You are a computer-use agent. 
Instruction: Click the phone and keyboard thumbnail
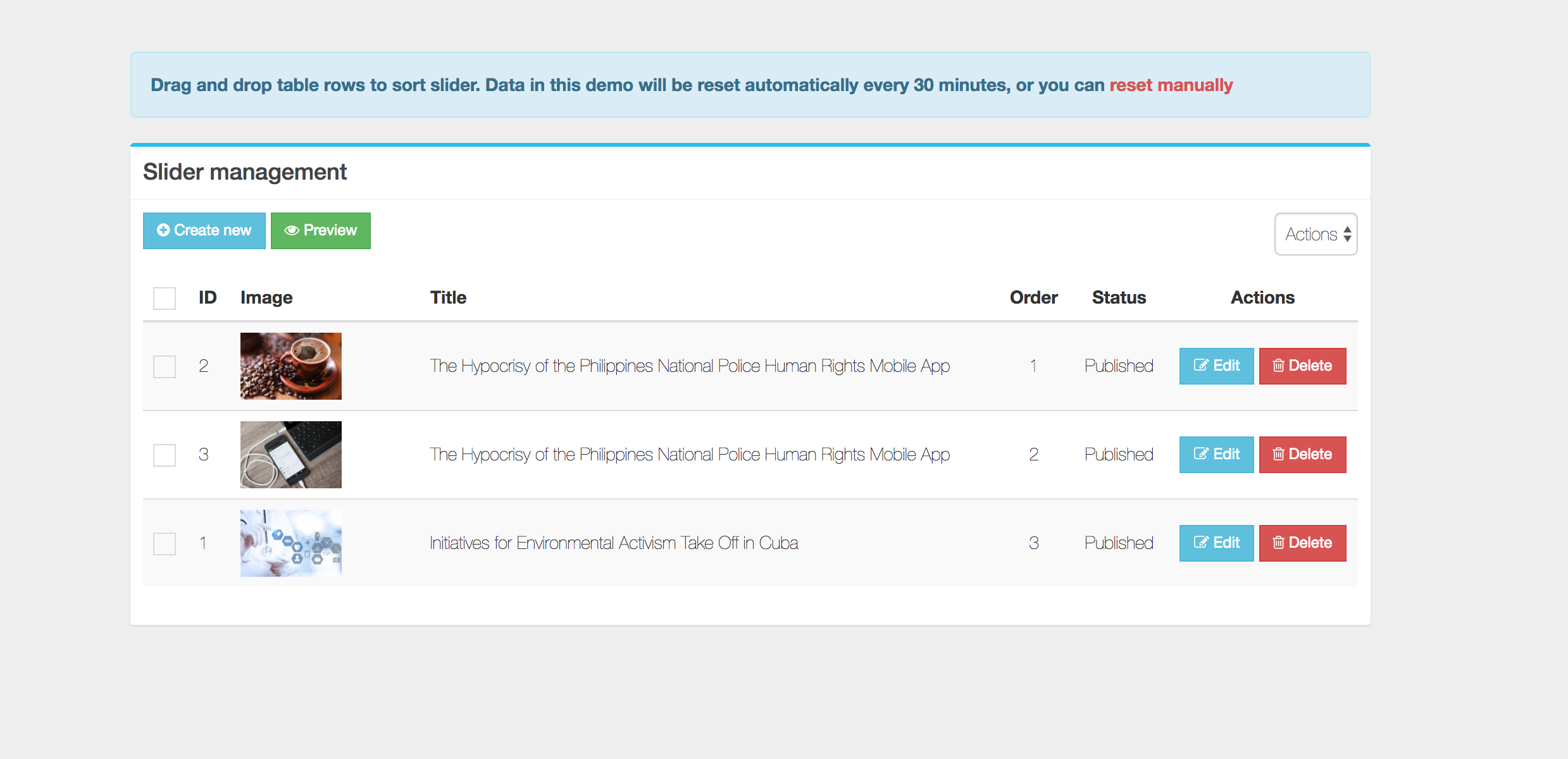(291, 455)
